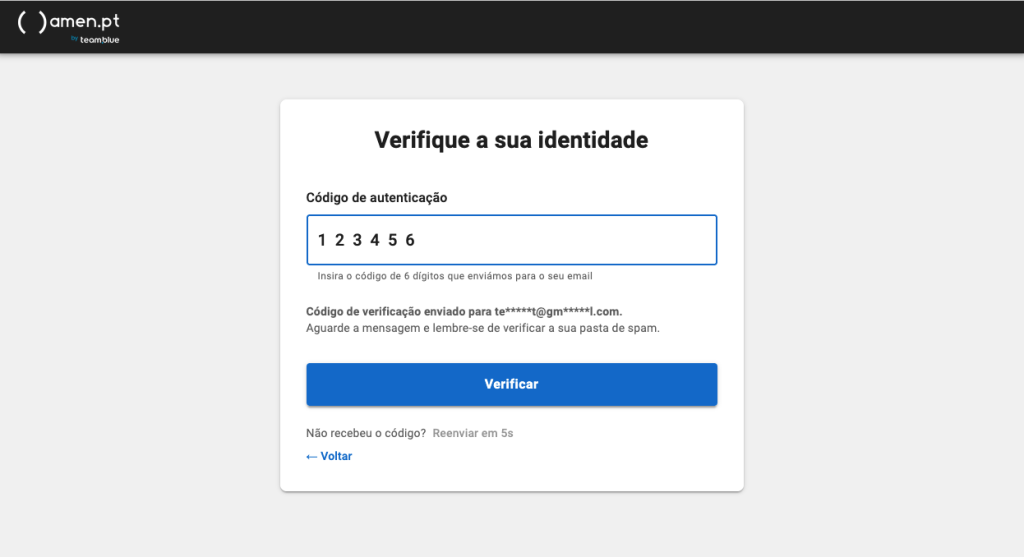Click the digit 6 in the code field
This screenshot has width=1024, height=557.
pos(410,240)
